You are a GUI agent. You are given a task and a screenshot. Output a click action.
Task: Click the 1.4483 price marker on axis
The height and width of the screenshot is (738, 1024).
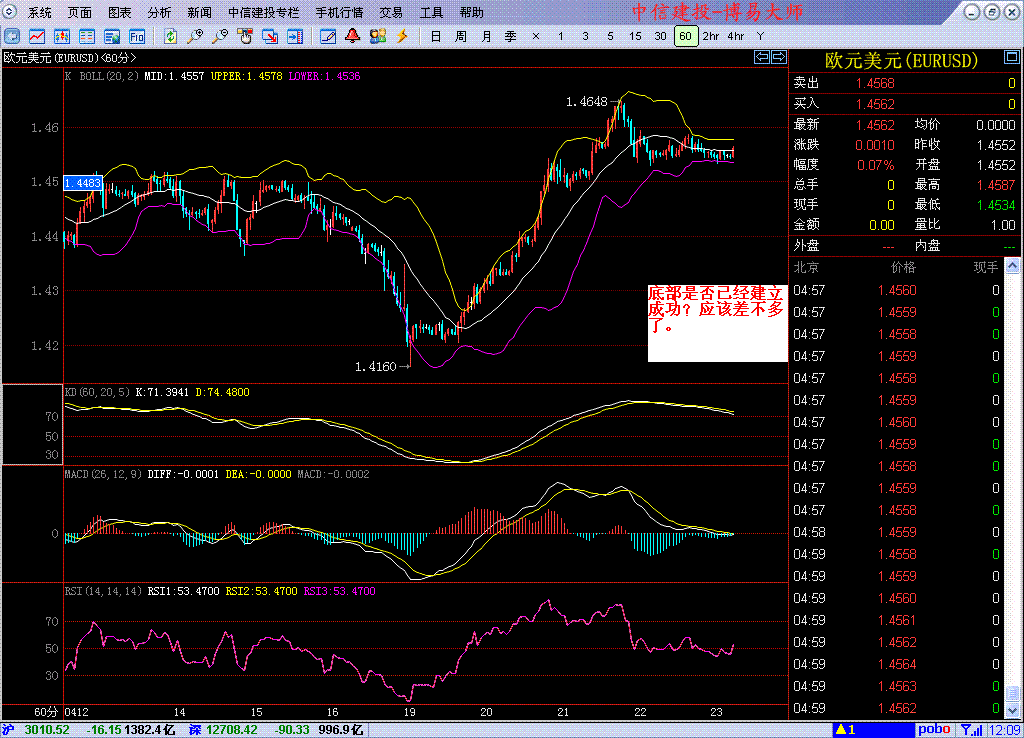tap(83, 183)
